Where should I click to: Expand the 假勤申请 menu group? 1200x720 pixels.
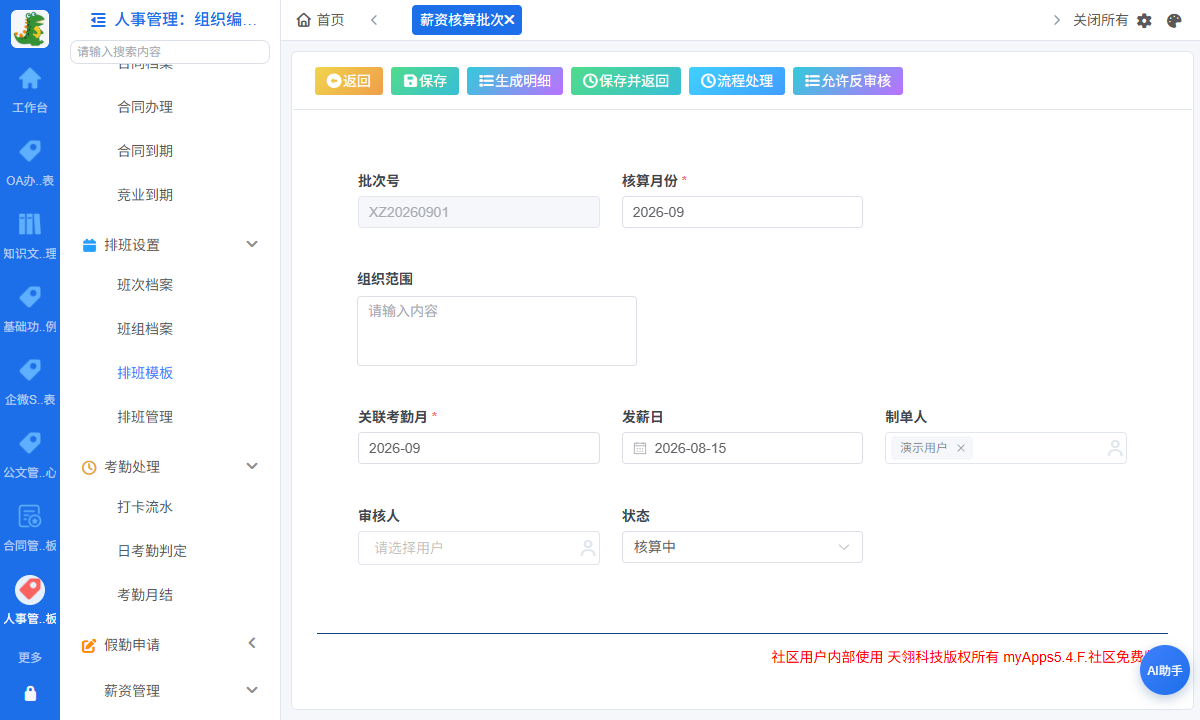click(252, 643)
